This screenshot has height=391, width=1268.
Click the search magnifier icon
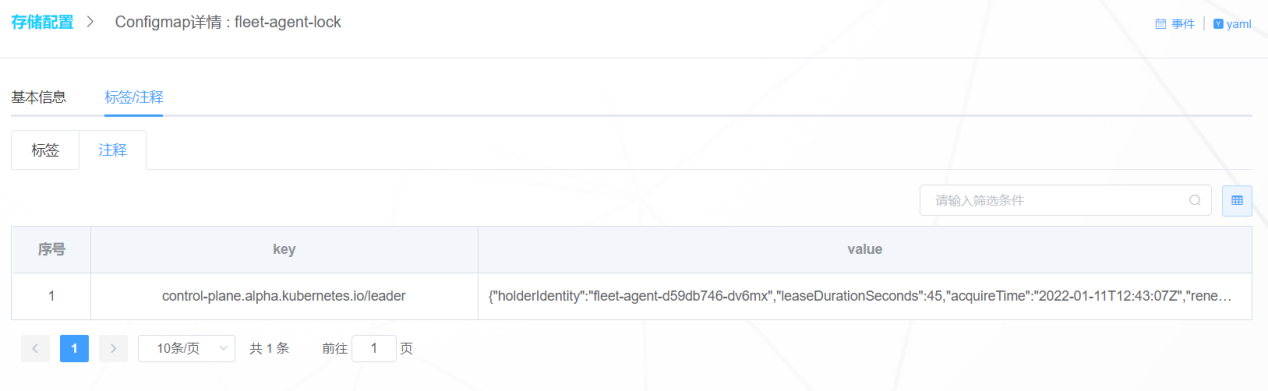click(x=1194, y=200)
